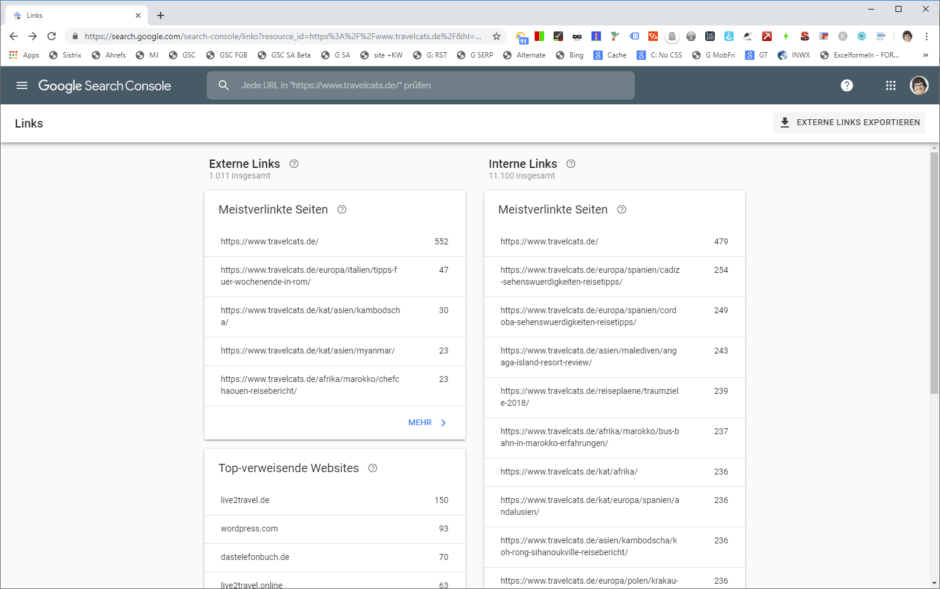The image size is (940, 589).
Task: Open the Ahrefs bookmark
Action: click(109, 55)
